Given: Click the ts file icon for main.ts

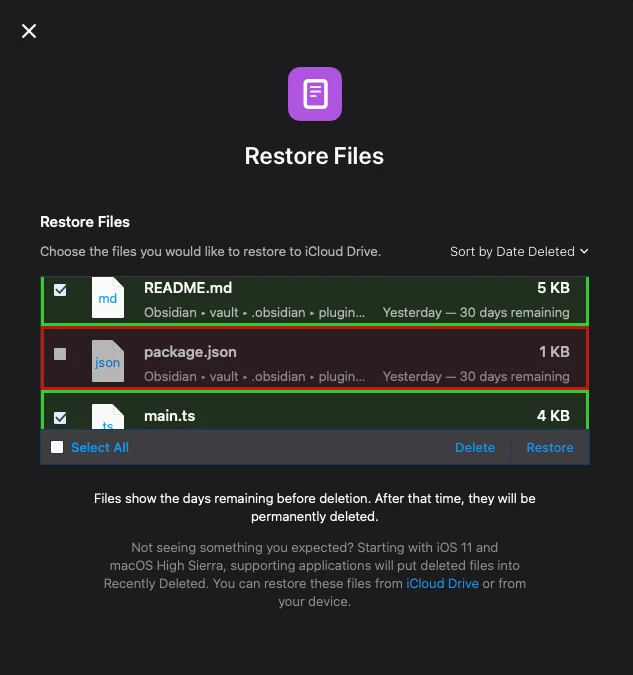Looking at the screenshot, I should (108, 418).
